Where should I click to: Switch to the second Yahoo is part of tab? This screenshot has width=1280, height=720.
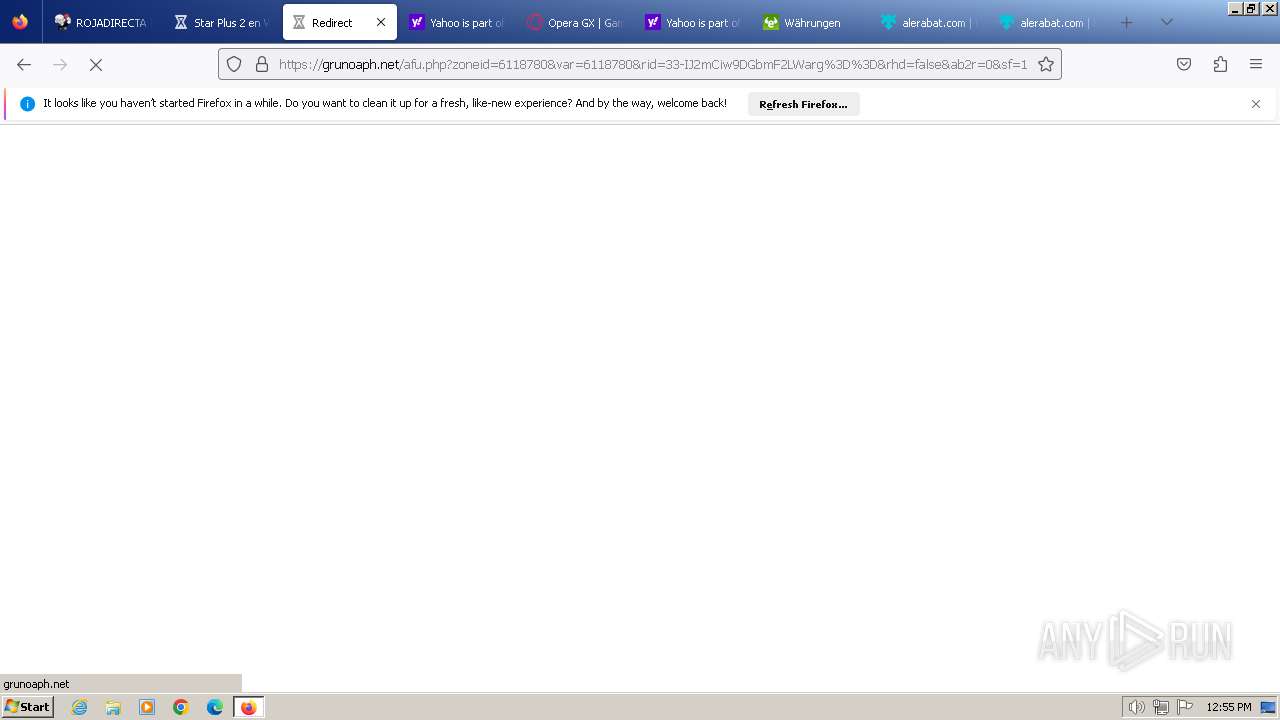(x=693, y=22)
